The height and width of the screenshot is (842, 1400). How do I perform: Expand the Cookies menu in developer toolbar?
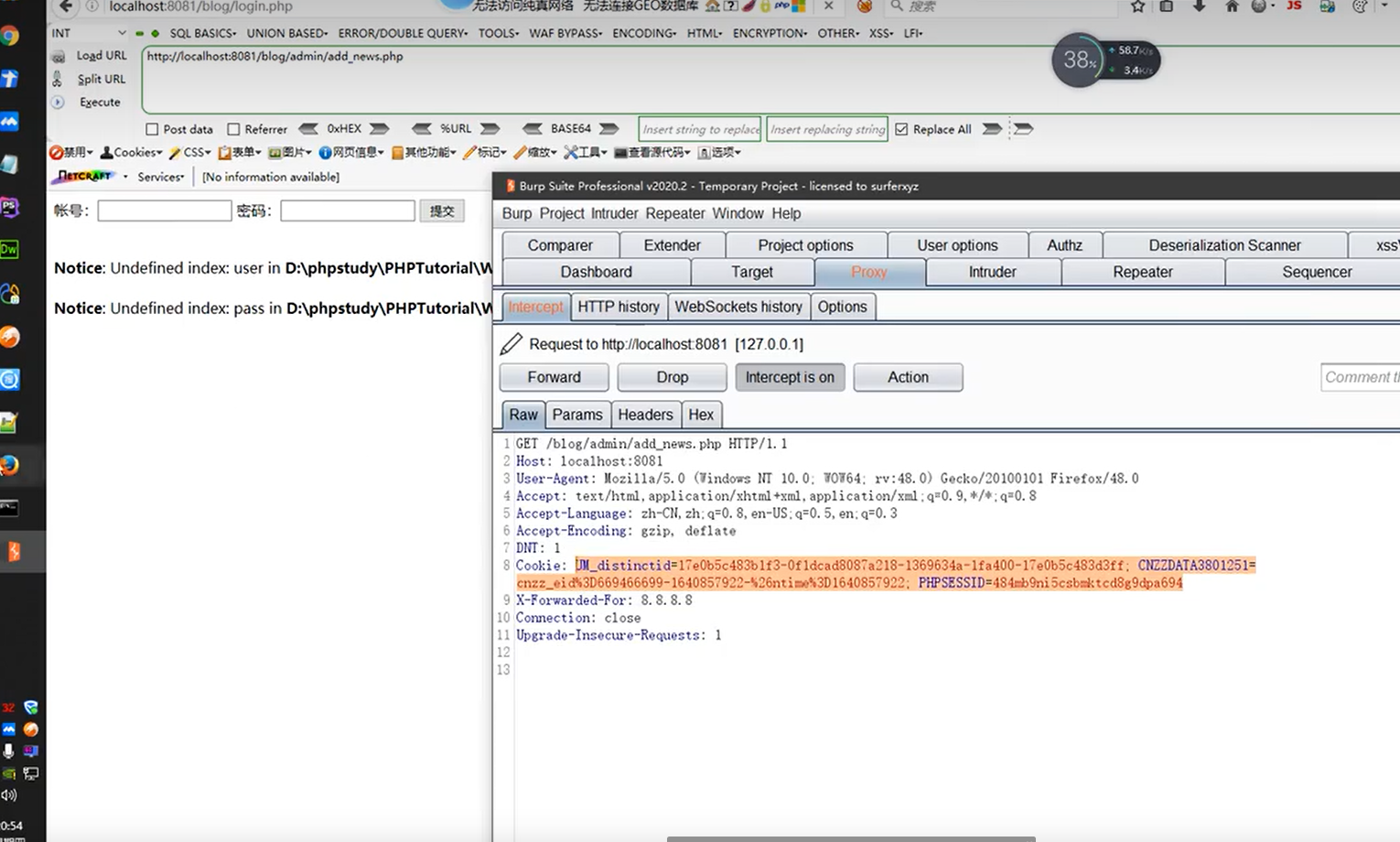coord(132,153)
